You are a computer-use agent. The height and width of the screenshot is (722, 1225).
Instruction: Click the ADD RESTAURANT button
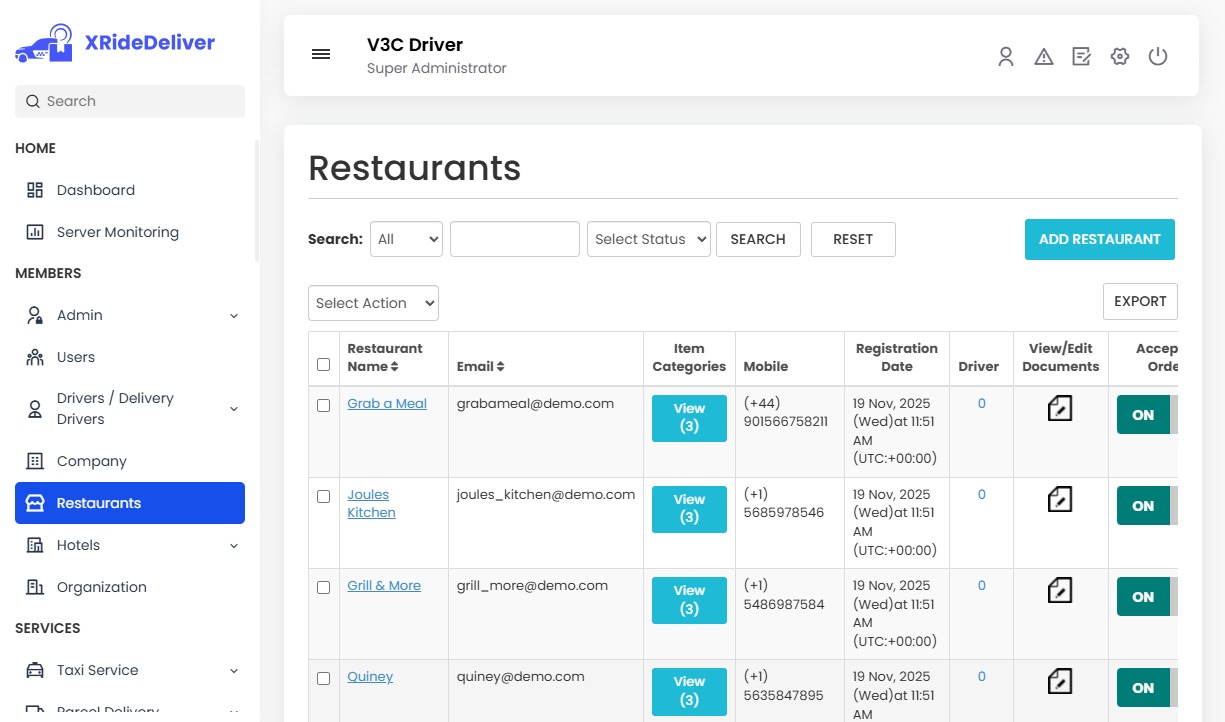pos(1099,239)
